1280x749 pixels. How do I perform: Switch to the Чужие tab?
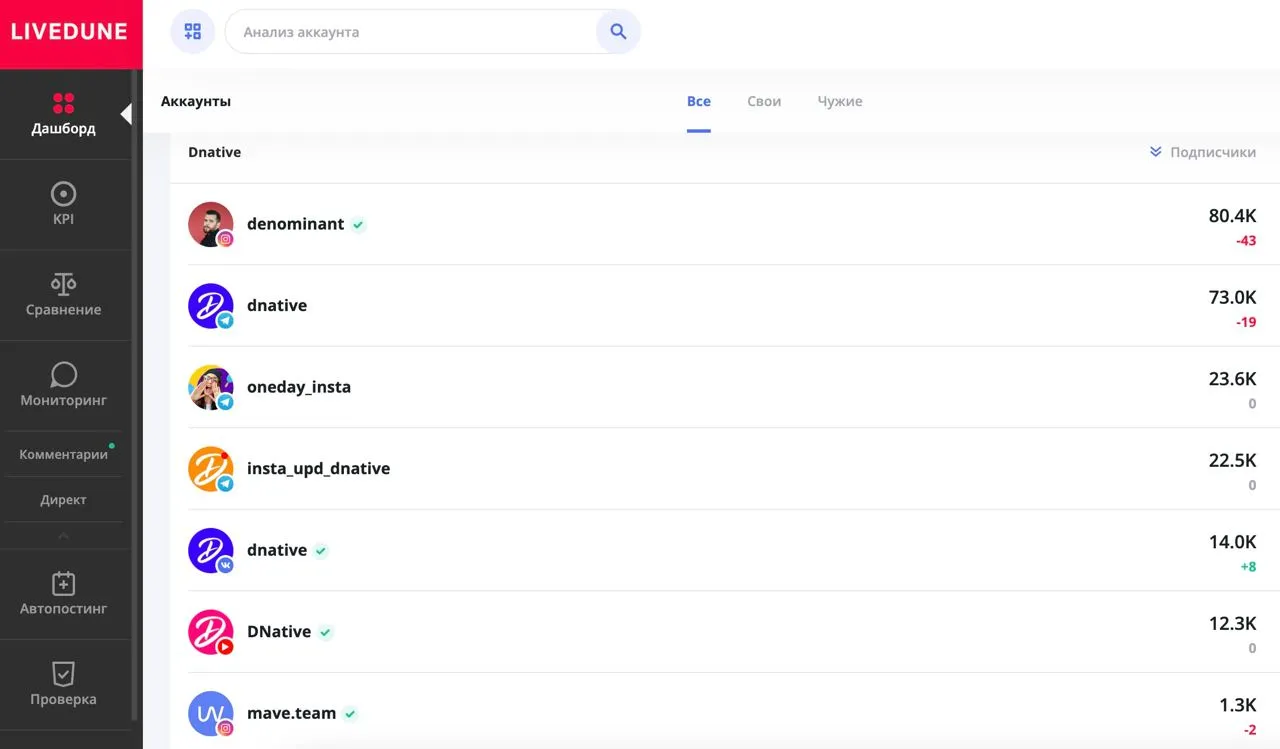point(840,101)
